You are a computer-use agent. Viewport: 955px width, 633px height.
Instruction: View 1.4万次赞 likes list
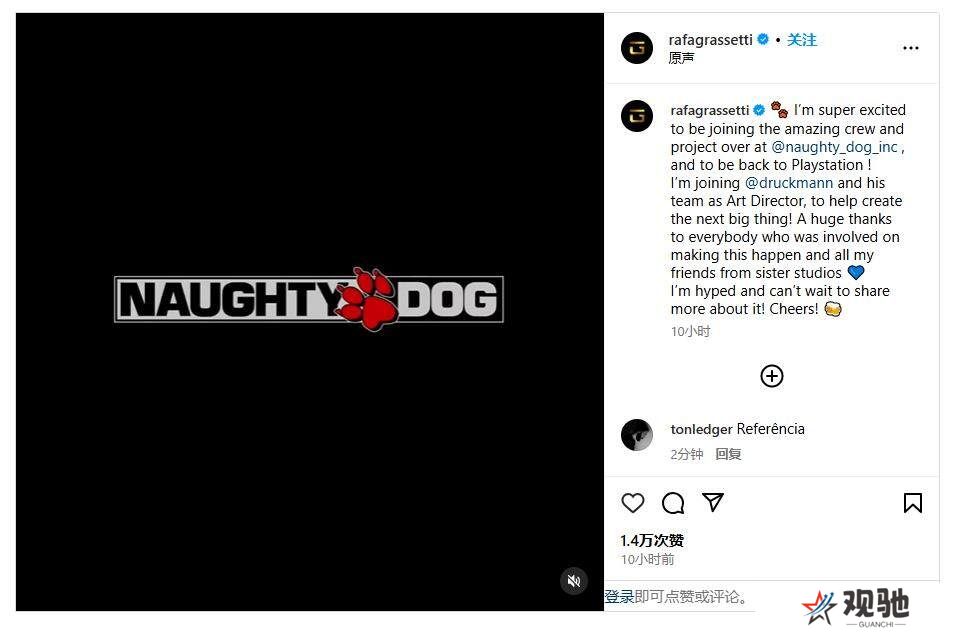652,540
